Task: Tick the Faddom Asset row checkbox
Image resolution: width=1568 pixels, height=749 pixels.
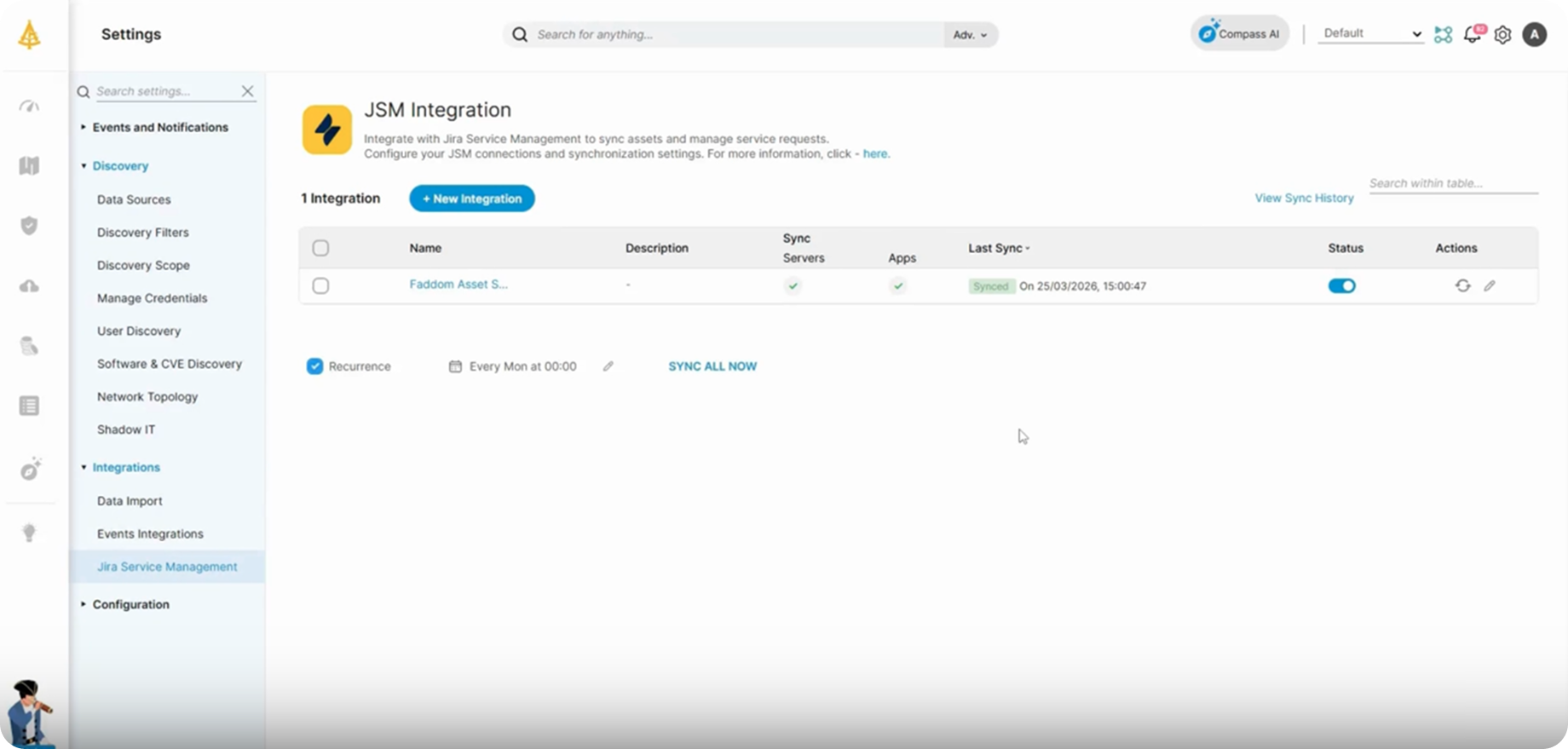Action: coord(320,285)
